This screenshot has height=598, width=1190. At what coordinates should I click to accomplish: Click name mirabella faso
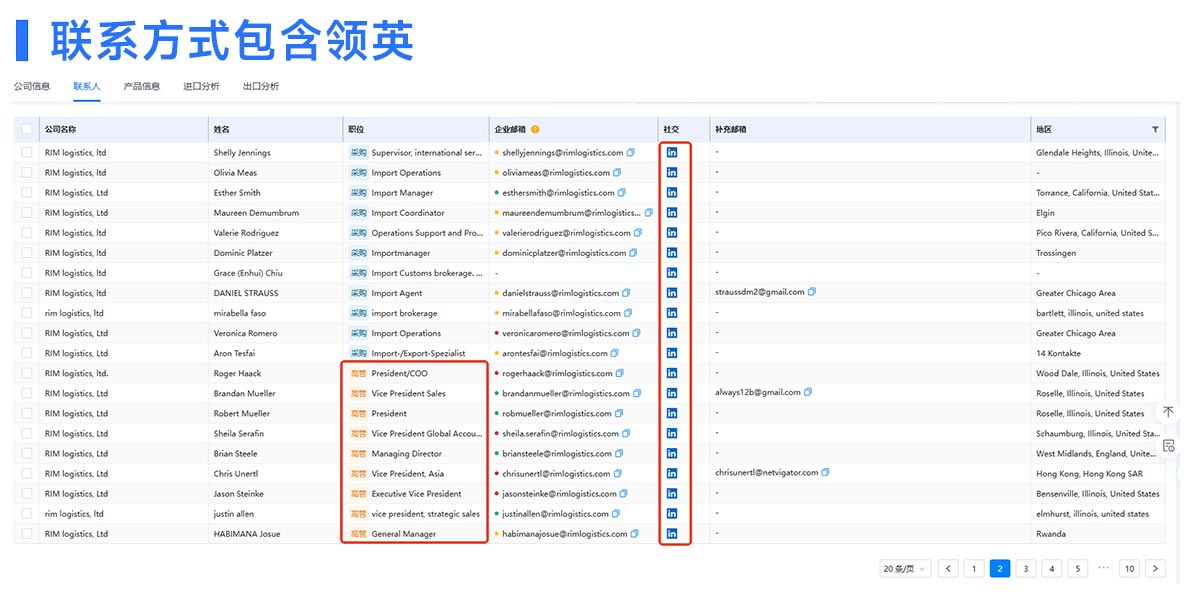(240, 313)
